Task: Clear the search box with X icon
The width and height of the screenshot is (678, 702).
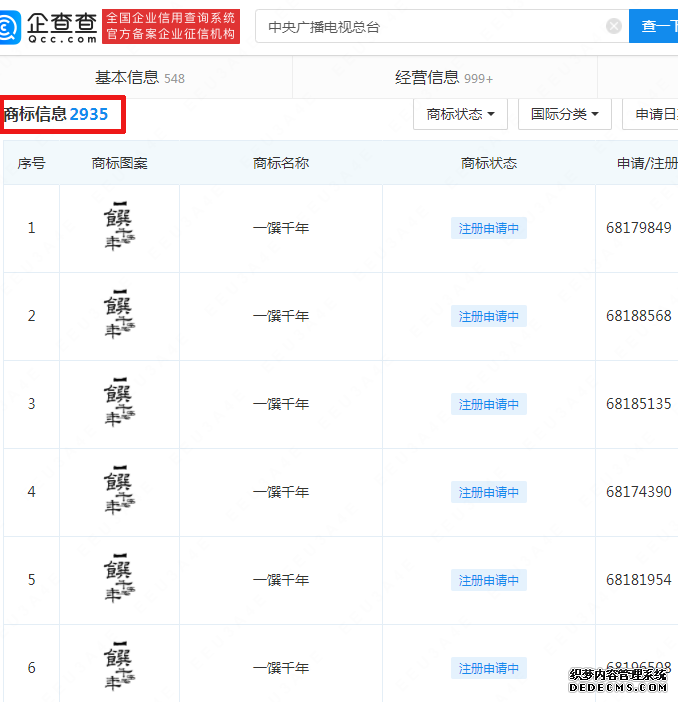Action: 614,26
